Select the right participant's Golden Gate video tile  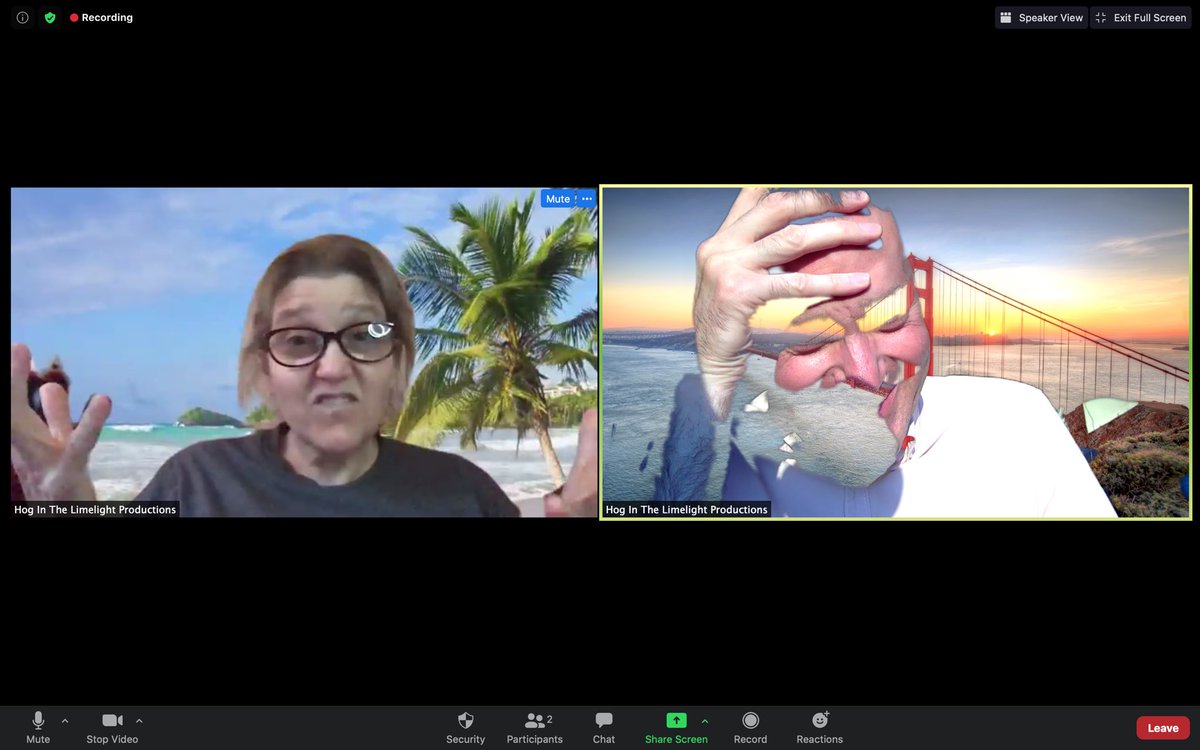tap(896, 352)
